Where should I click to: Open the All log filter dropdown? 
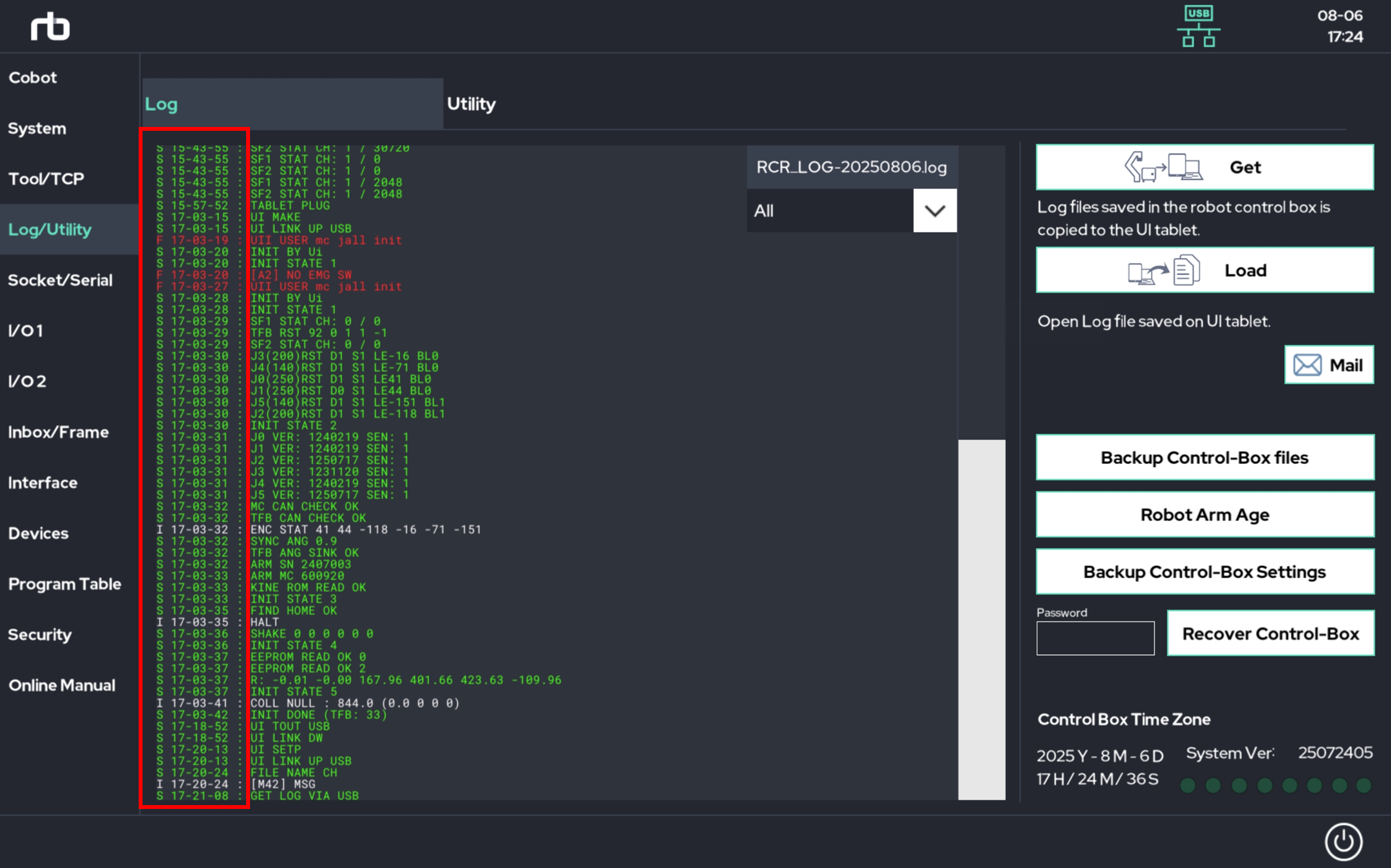point(851,210)
